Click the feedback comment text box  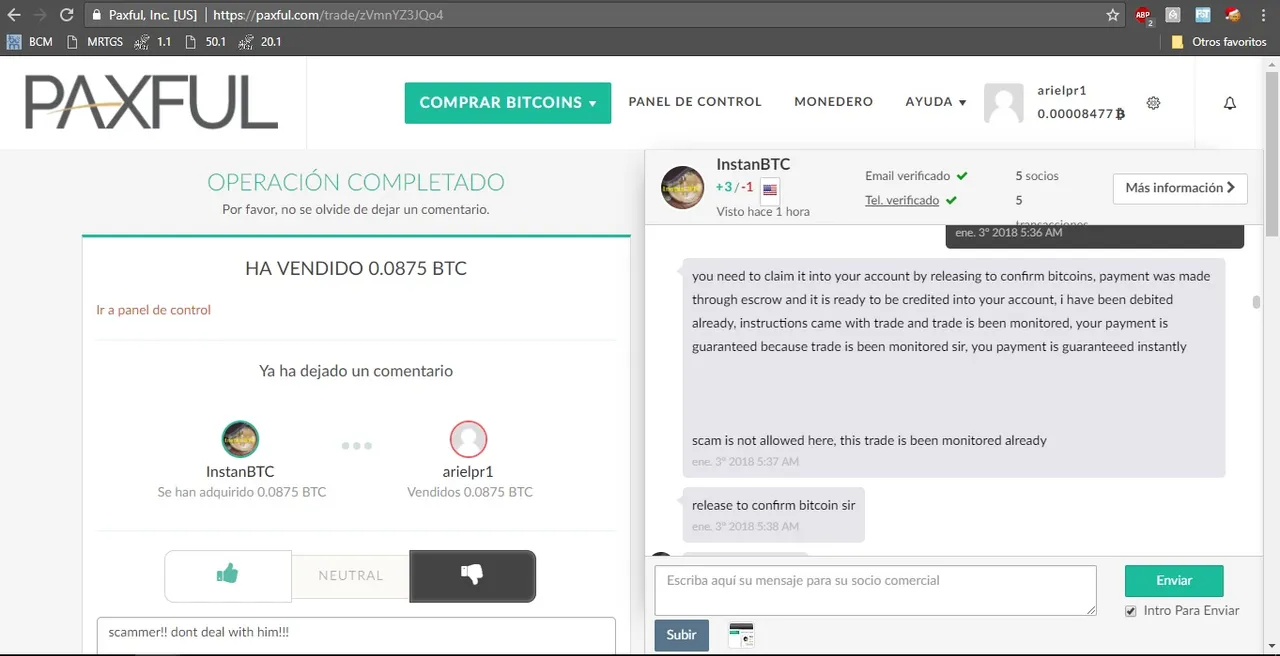(356, 636)
